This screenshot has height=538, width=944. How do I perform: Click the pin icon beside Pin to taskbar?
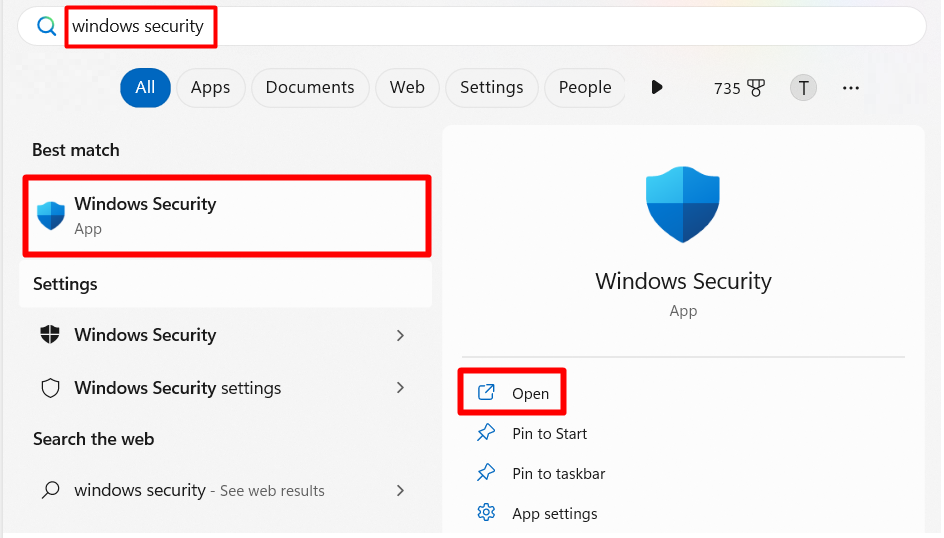(x=486, y=472)
